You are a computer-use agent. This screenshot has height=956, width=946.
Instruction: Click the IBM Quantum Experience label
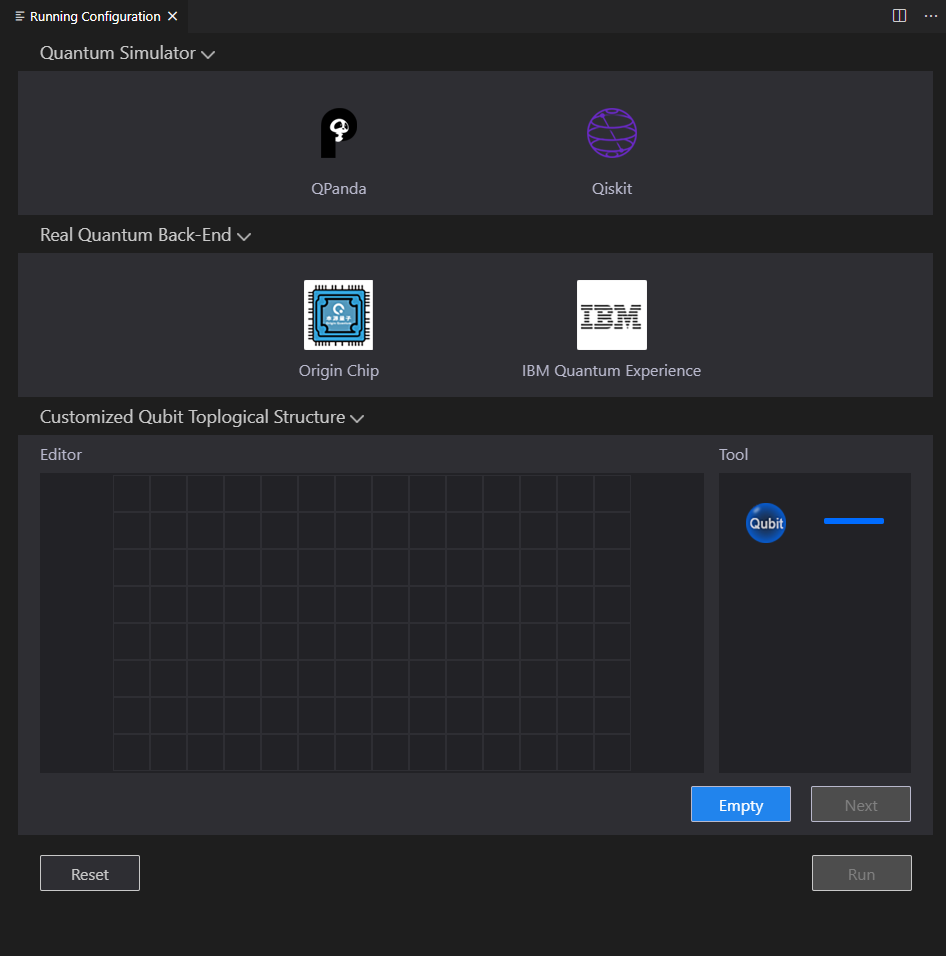pos(611,371)
